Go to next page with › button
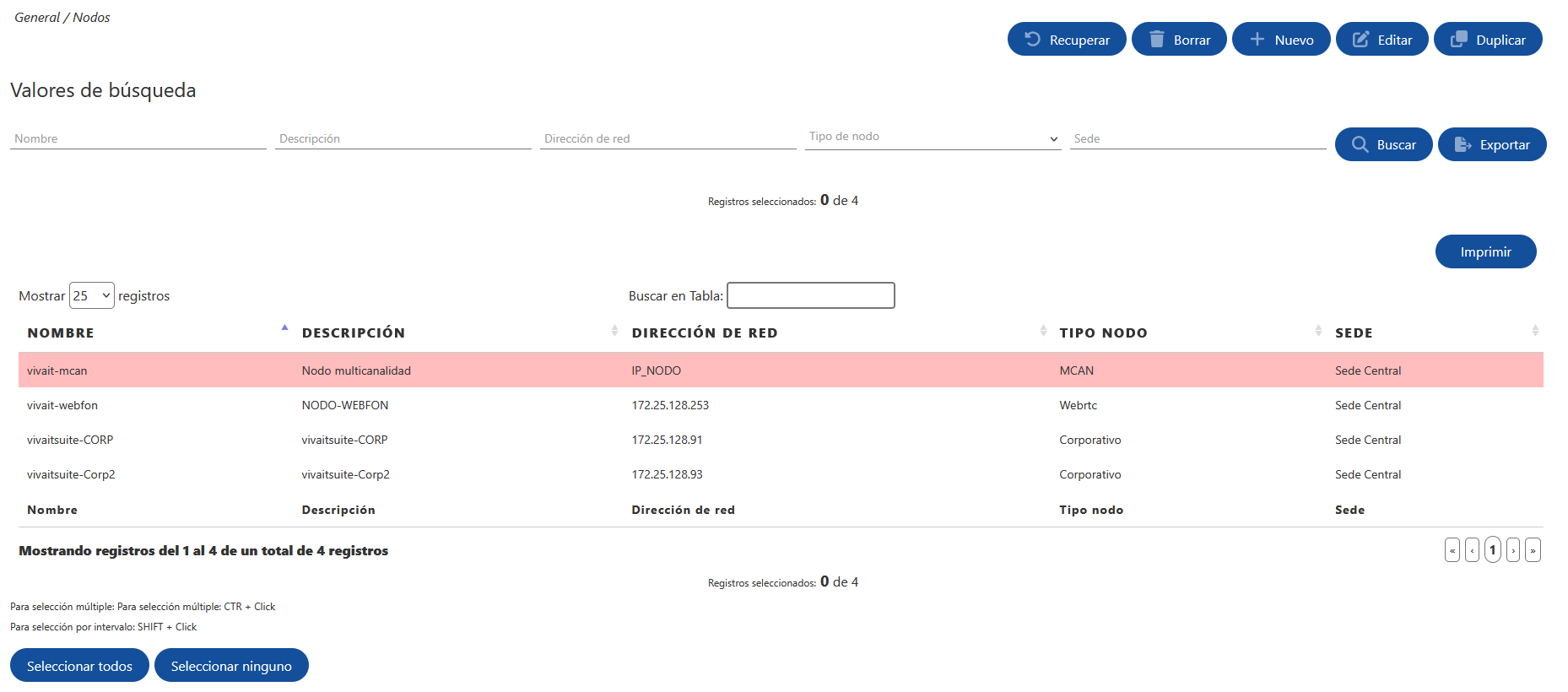 (x=1513, y=550)
